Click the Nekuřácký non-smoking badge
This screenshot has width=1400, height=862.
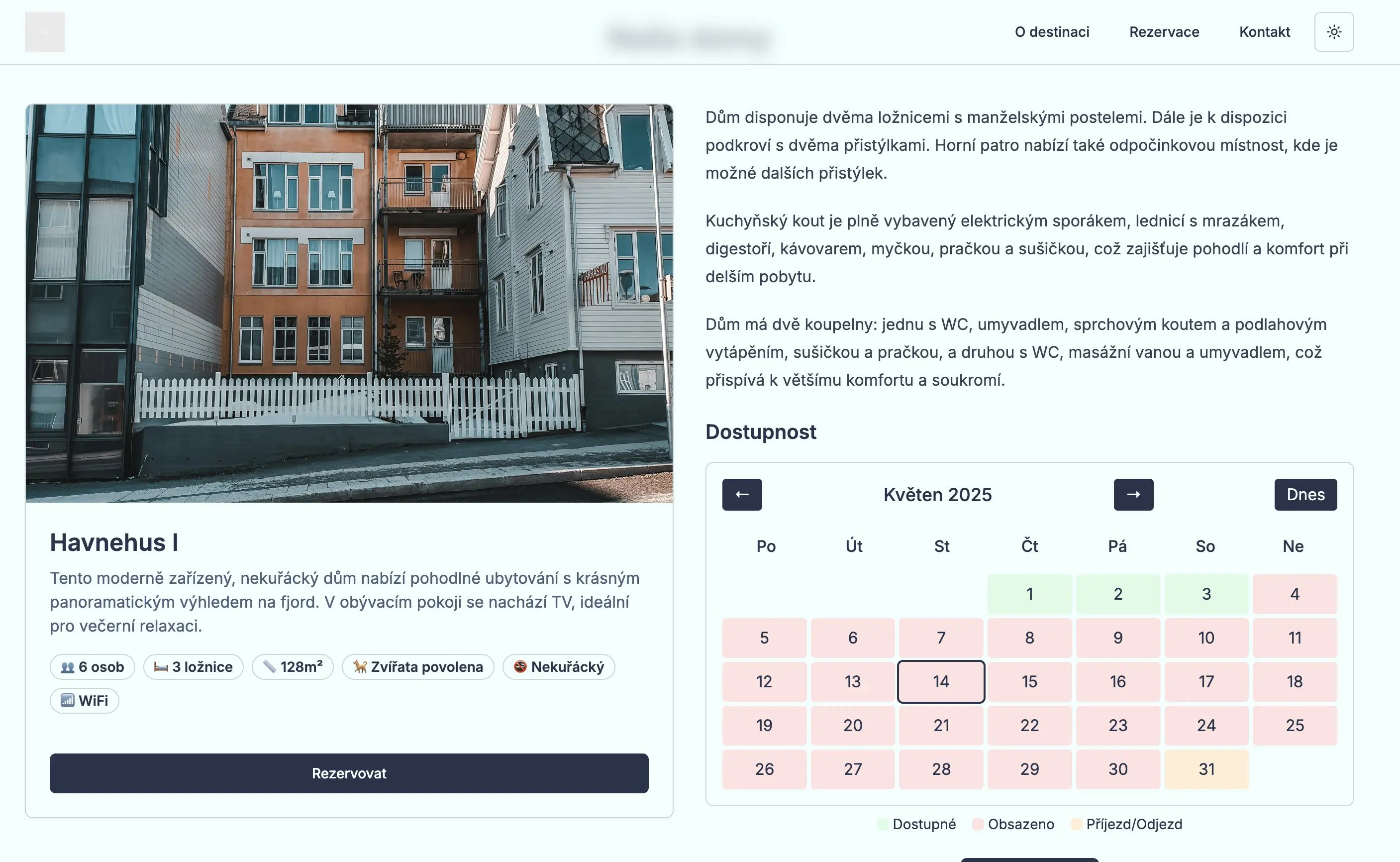pyautogui.click(x=558, y=666)
